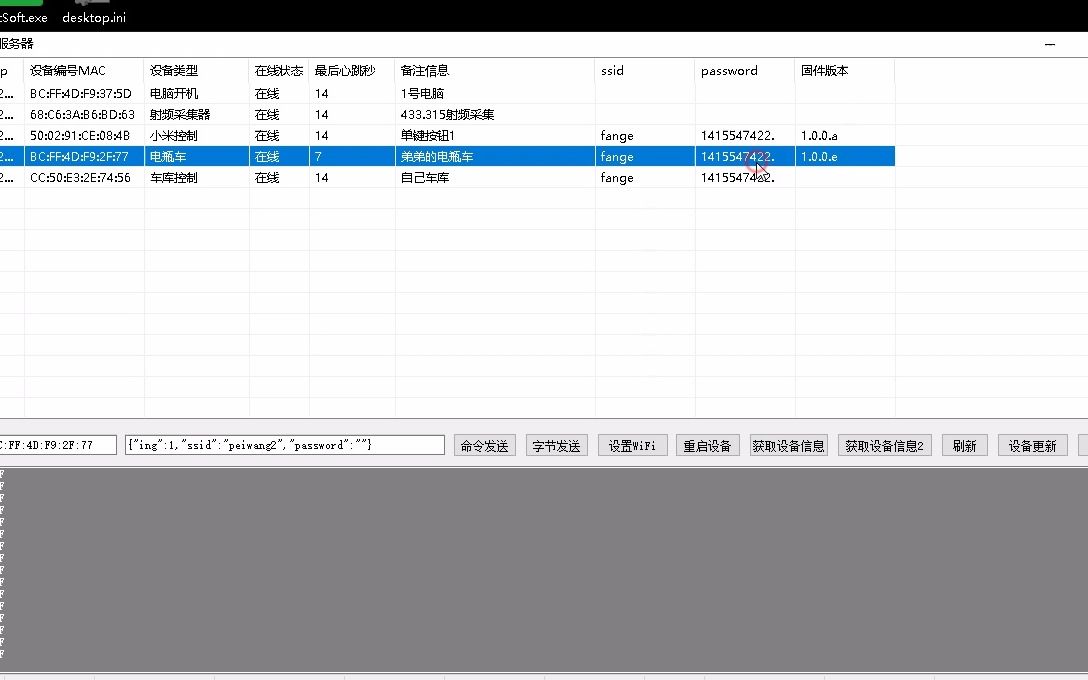Click the 字节发送 (byte send) button
Image resolution: width=1088 pixels, height=680 pixels.
coord(556,445)
